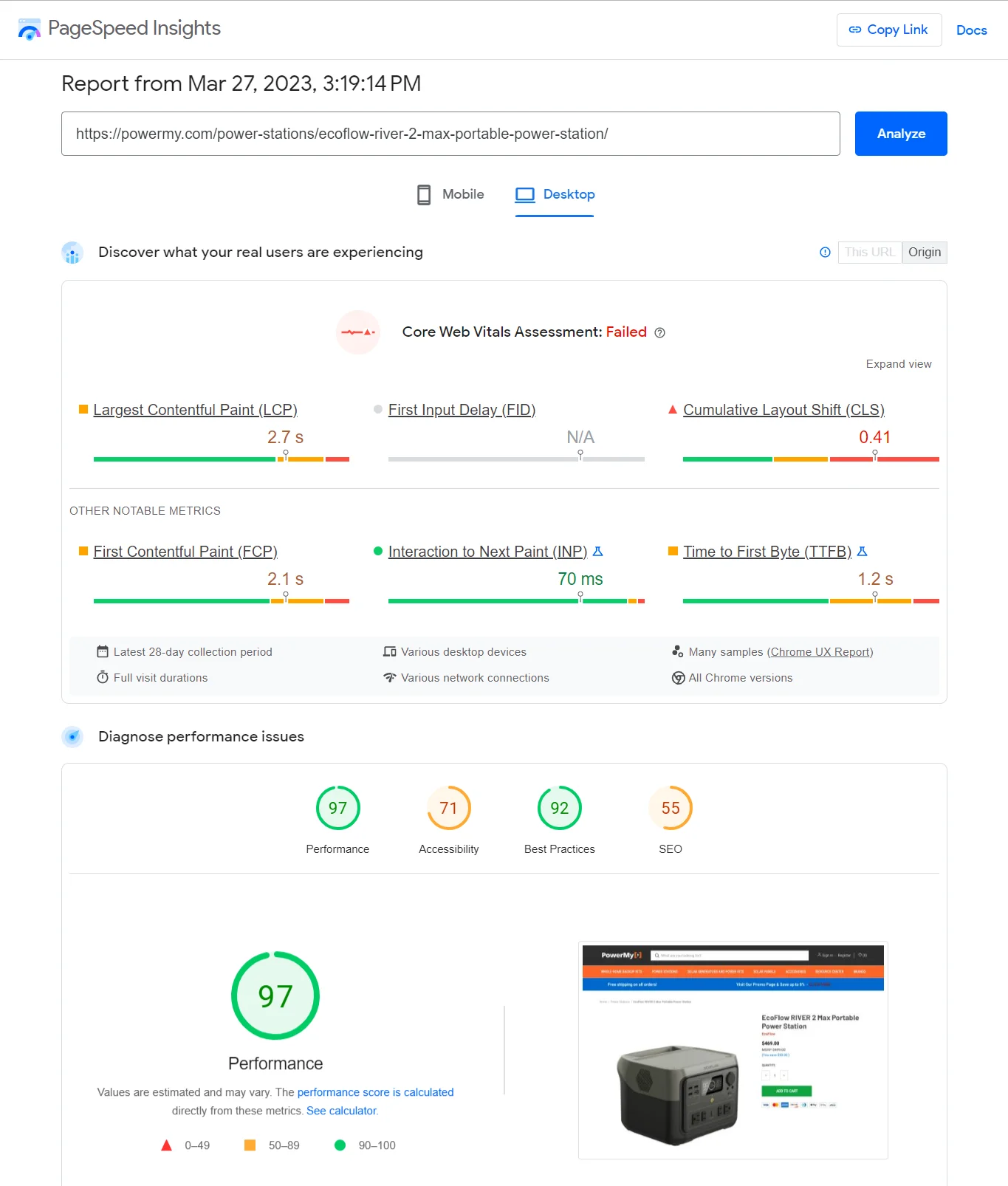Jump to the Best Practices score gauge 92
Image resolution: width=1008 pixels, height=1186 pixels.
[559, 808]
